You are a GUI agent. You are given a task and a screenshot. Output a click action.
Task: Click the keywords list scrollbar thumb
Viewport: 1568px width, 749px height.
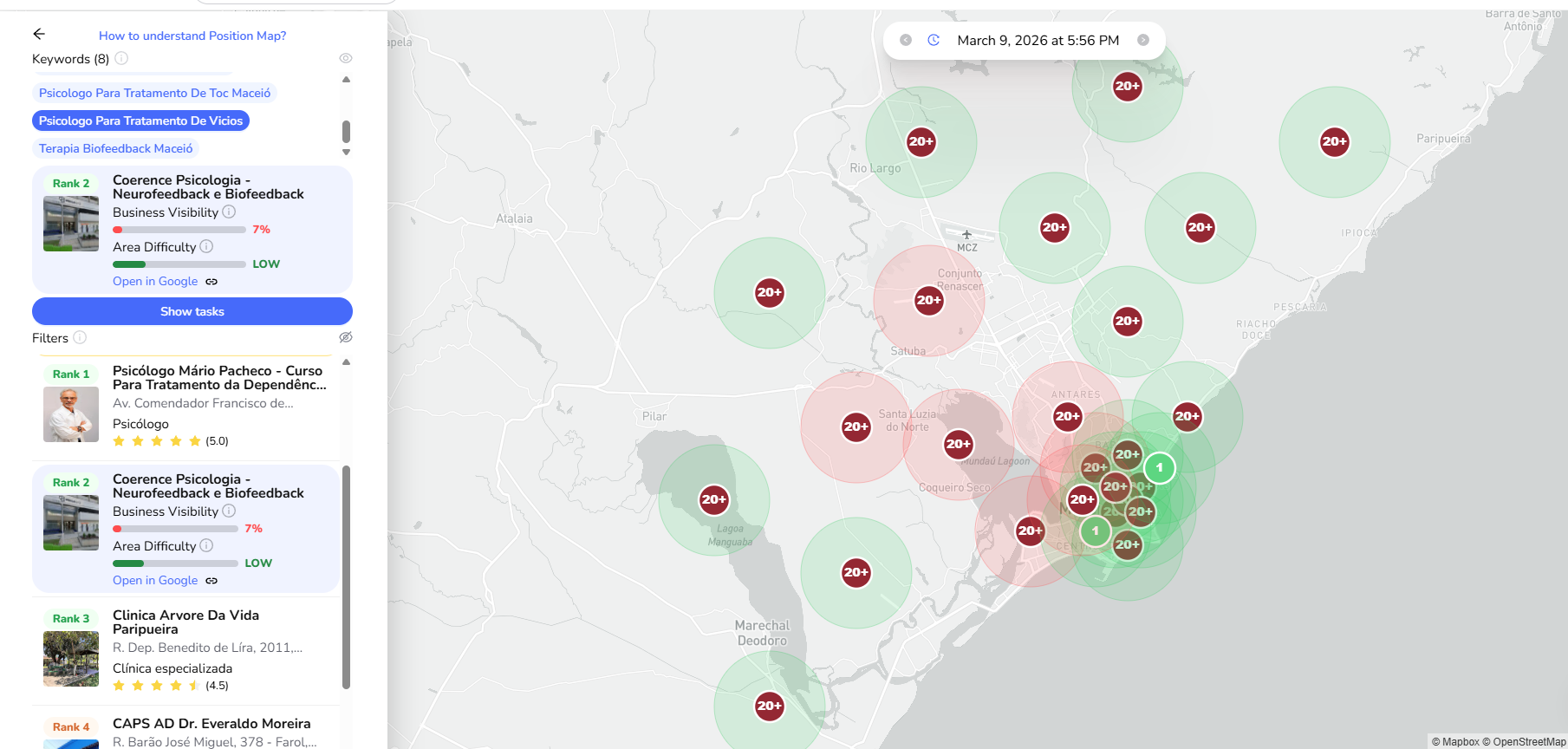point(347,131)
